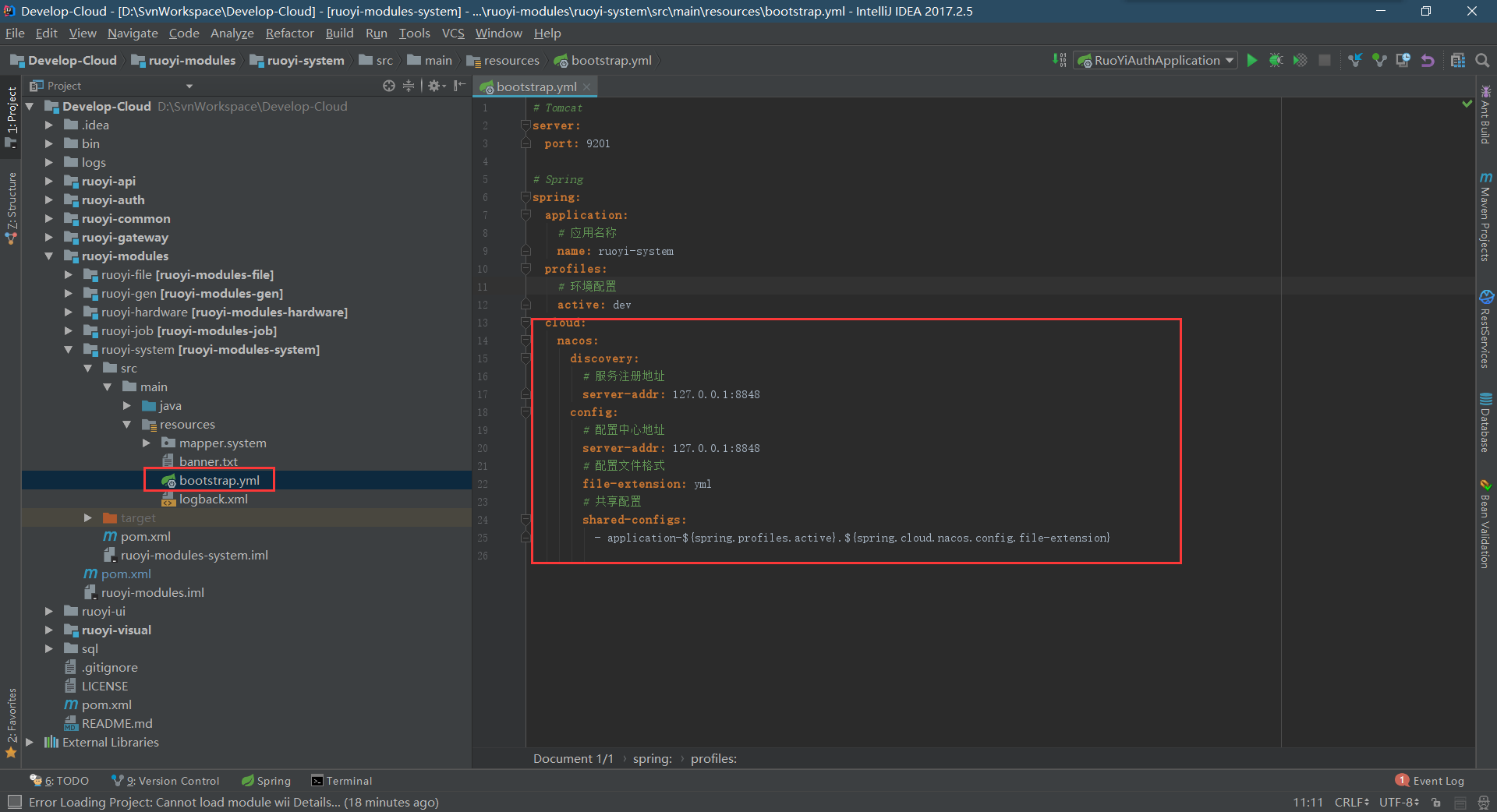Expand the ruoyi-gateway module node
Screen dimensions: 1497x812
click(x=48, y=237)
